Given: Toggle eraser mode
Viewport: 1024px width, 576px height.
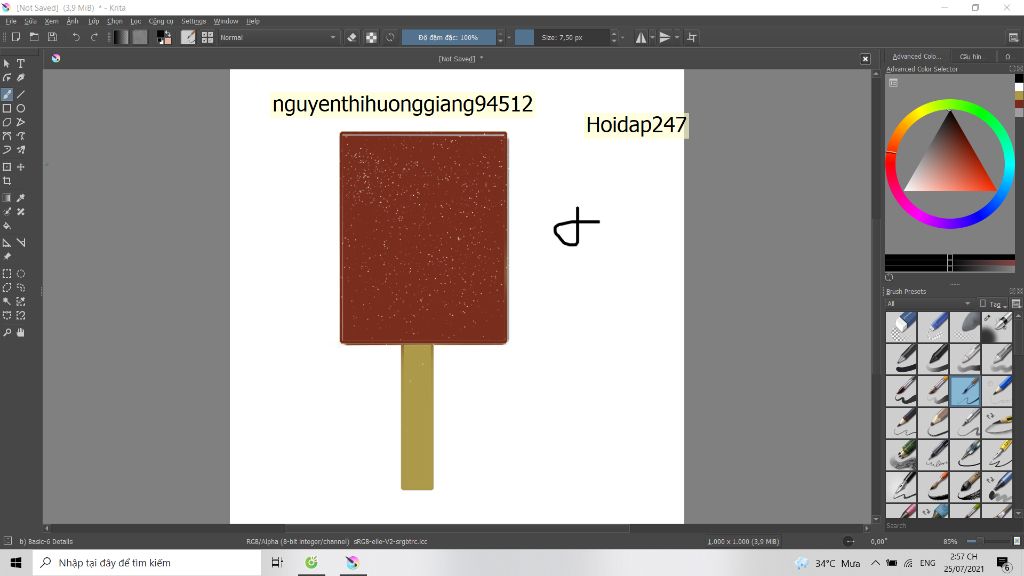Looking at the screenshot, I should (351, 37).
